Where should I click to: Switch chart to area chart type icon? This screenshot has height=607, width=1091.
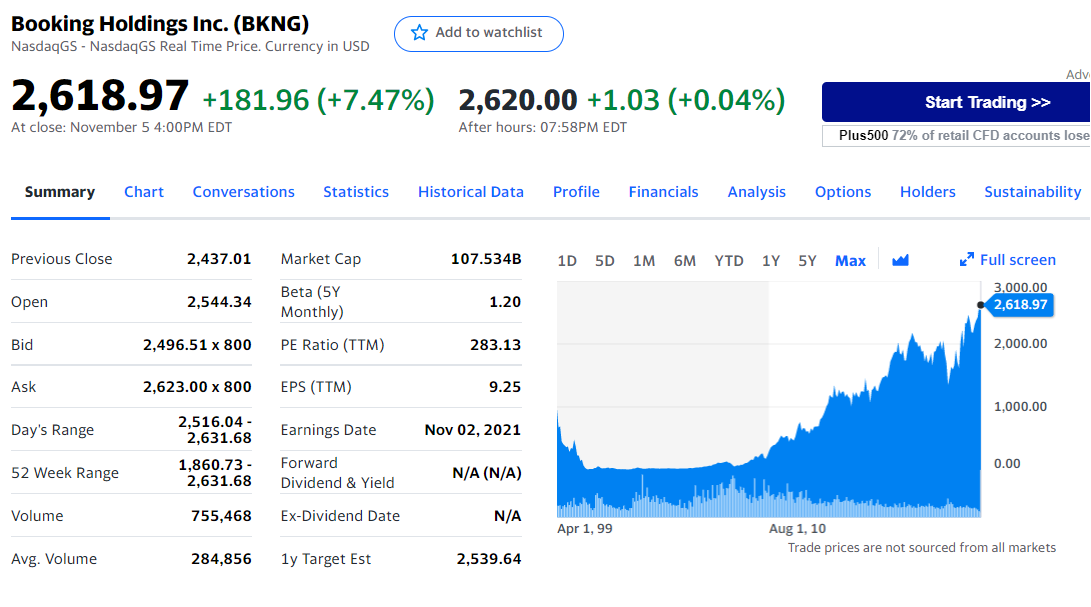pyautogui.click(x=900, y=260)
